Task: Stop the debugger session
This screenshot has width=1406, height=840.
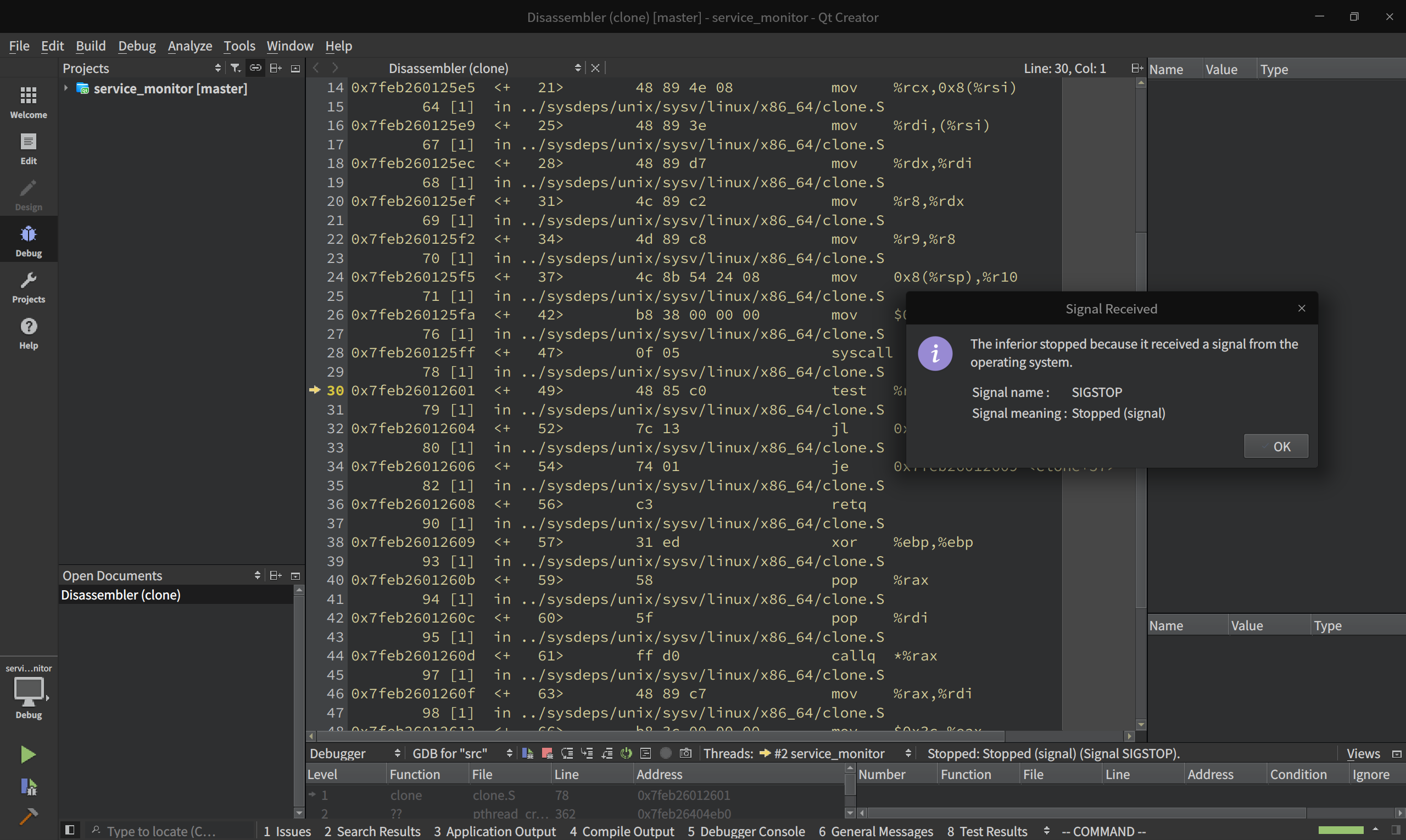Action: 547,753
